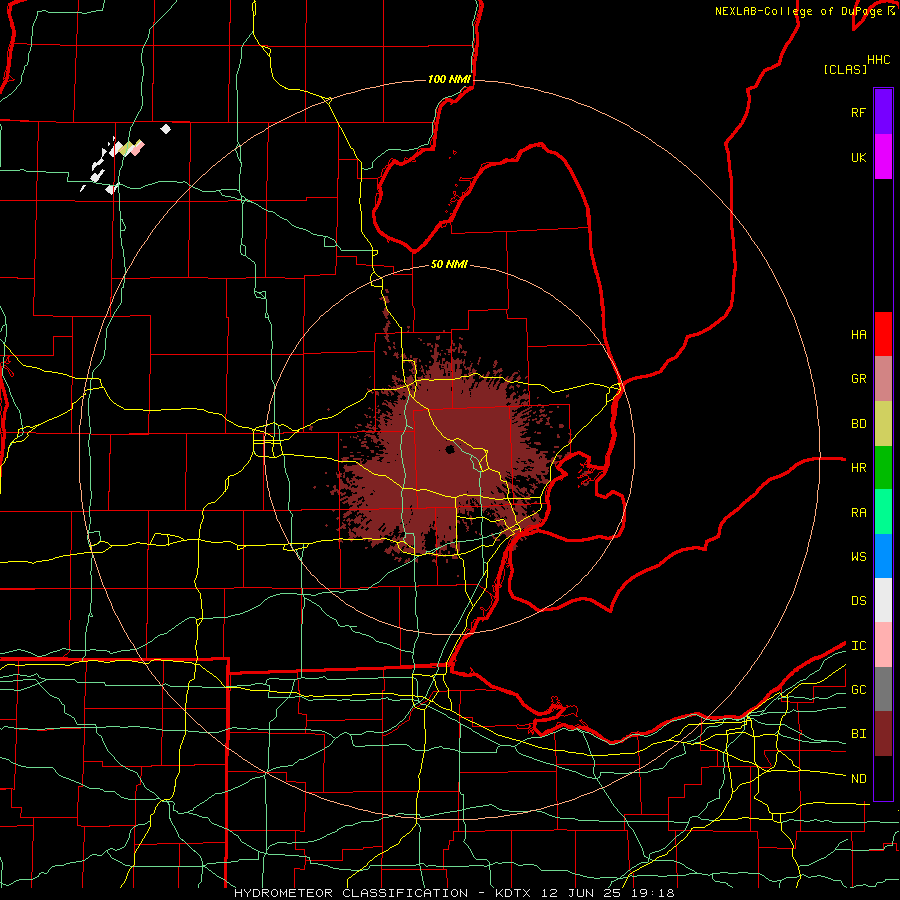Click the WS blue legend swatch
Screen dimensions: 900x900
(x=883, y=556)
